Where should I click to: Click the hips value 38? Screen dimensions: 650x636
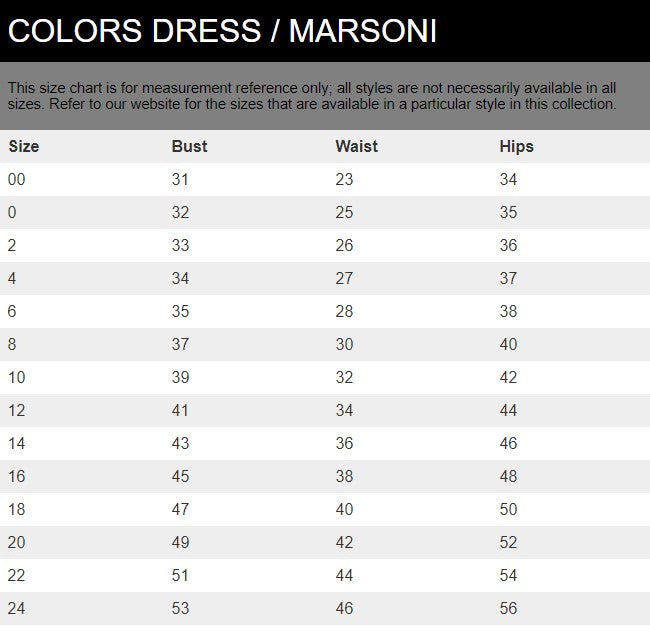tap(508, 312)
